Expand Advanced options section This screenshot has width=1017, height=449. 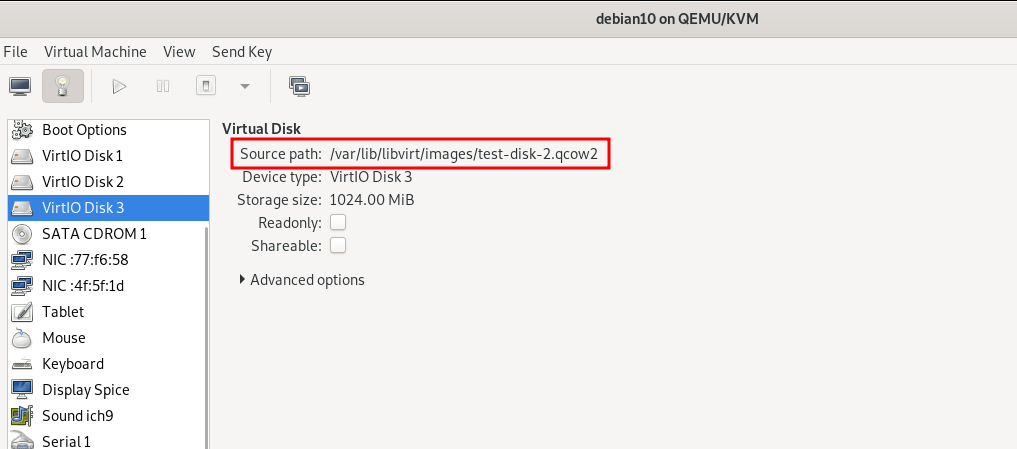[x=302, y=280]
